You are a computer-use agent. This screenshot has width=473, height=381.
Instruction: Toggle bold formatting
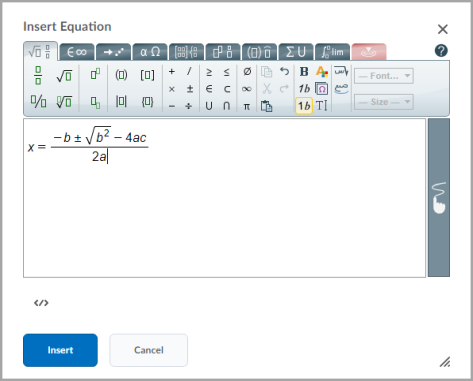(x=304, y=72)
